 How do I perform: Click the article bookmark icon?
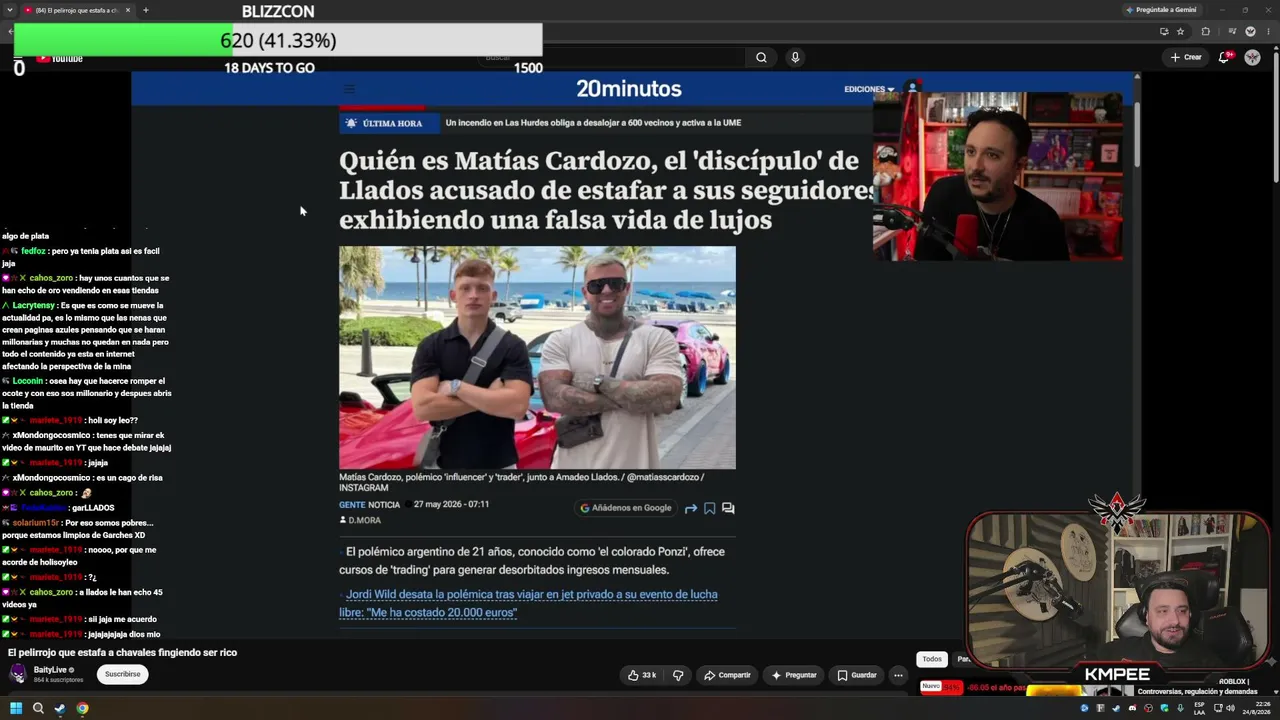pos(710,508)
